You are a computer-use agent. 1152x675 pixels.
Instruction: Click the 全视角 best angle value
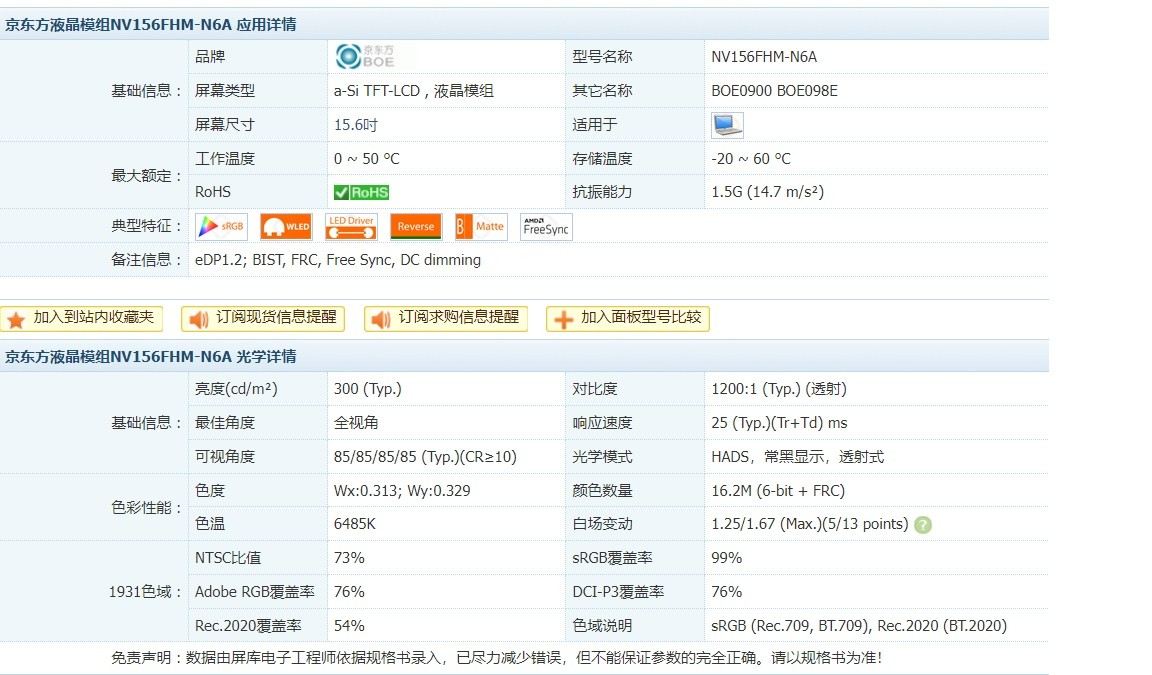click(x=356, y=423)
